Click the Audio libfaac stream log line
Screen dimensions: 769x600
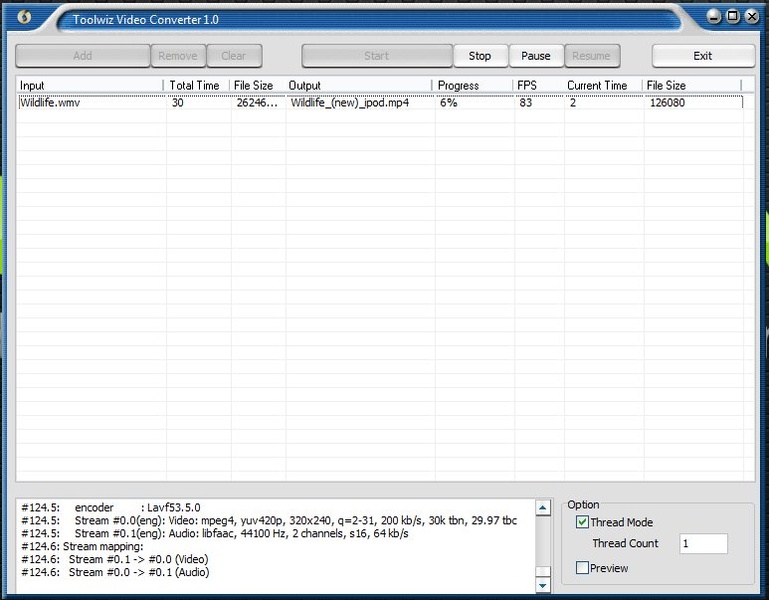(215, 533)
